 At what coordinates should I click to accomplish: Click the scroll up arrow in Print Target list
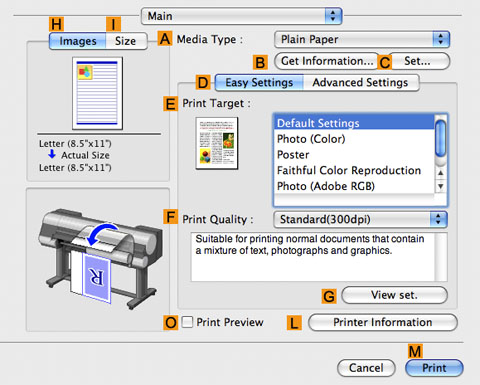click(441, 173)
